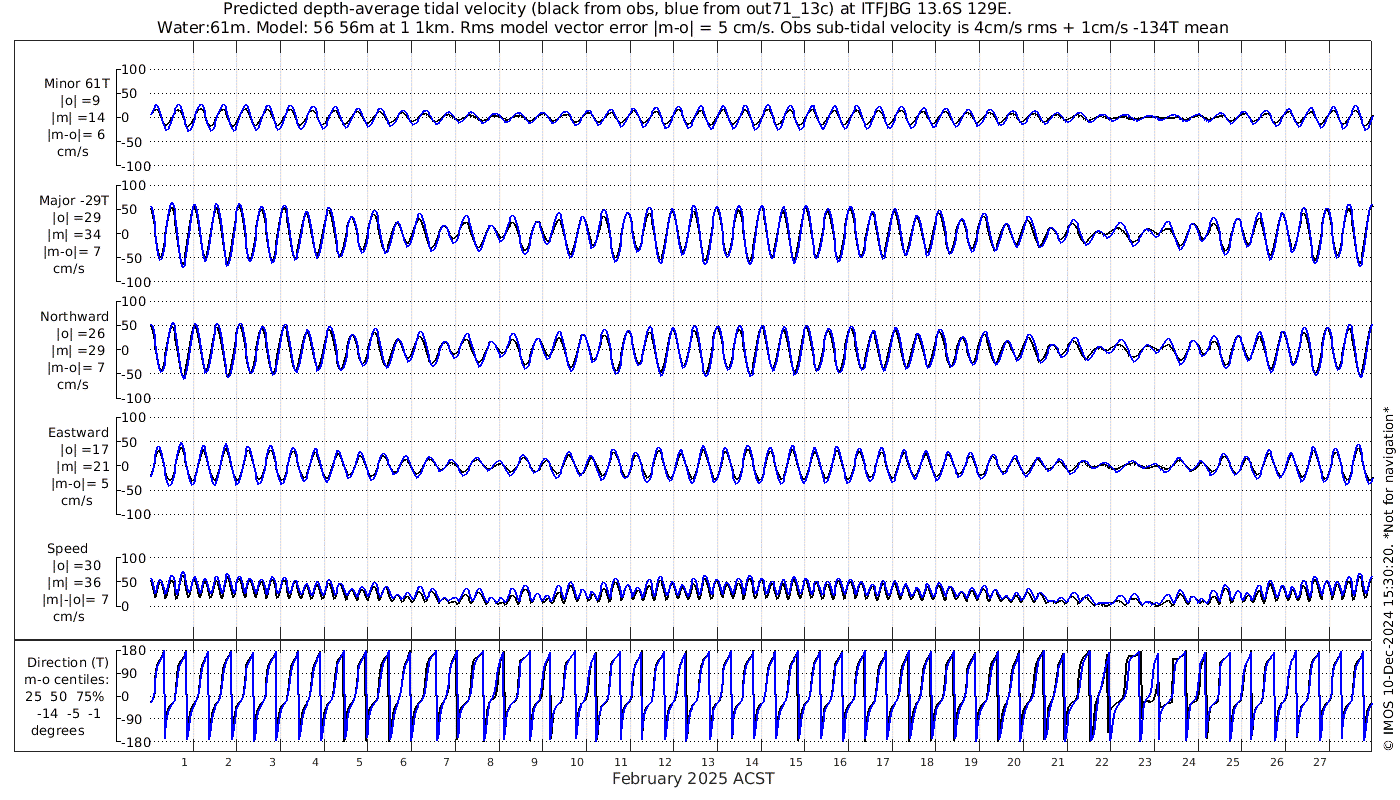
Task: Click day "1" on the date axis
Action: click(184, 763)
